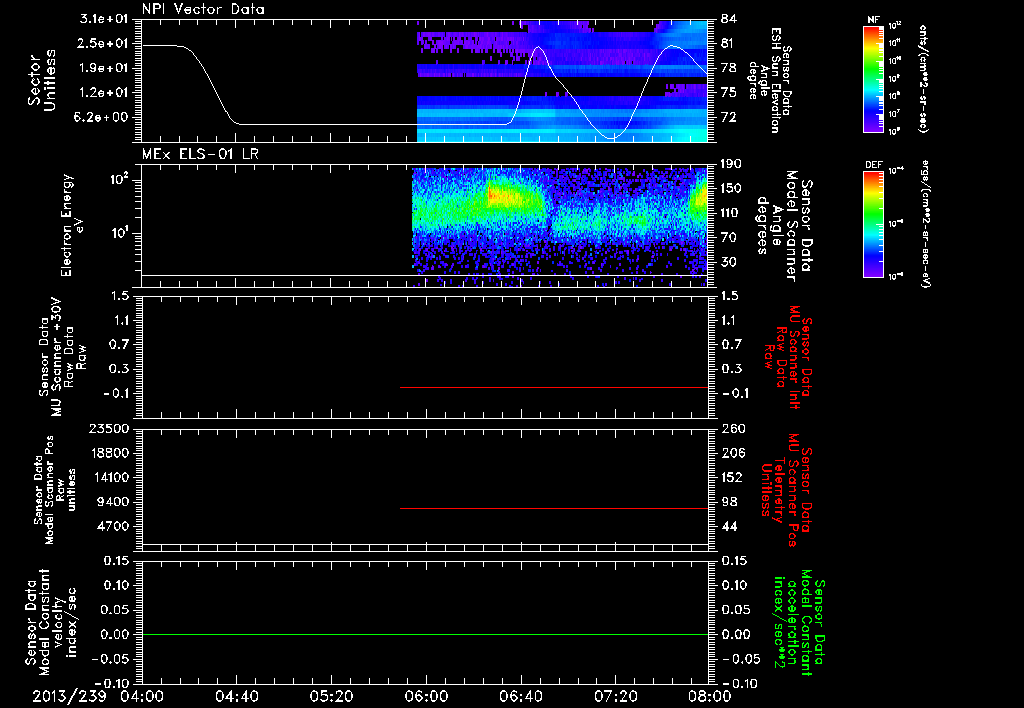Click the 'NF' label above color bar
This screenshot has width=1024, height=708.
pos(873,20)
